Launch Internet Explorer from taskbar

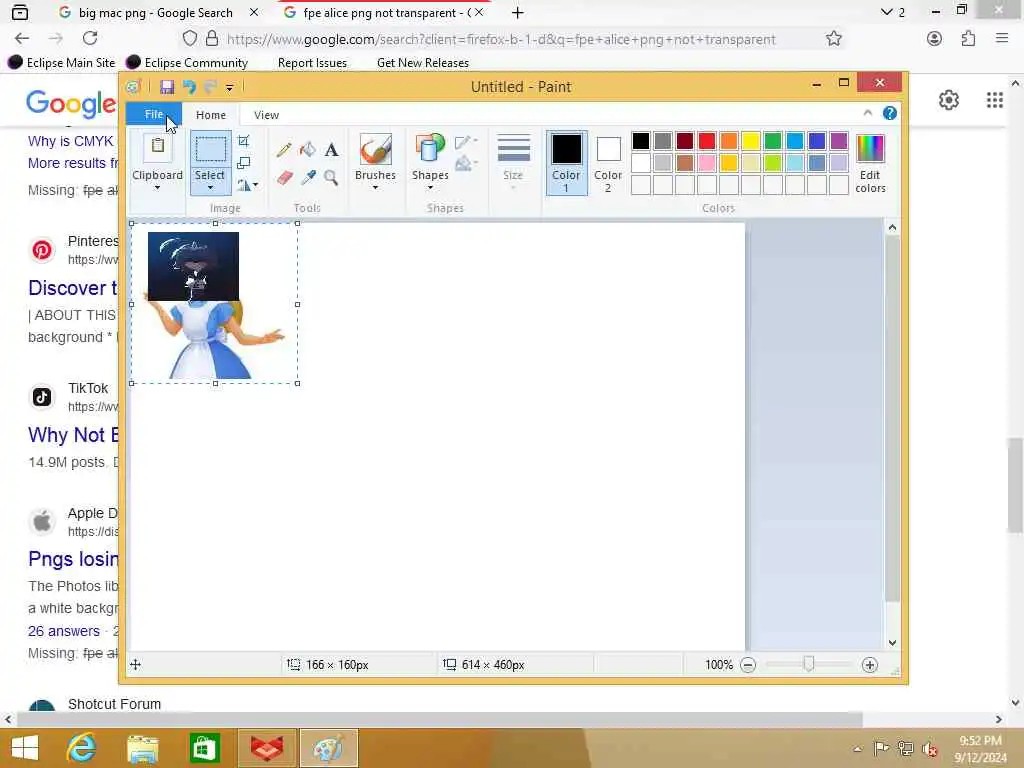pyautogui.click(x=82, y=748)
